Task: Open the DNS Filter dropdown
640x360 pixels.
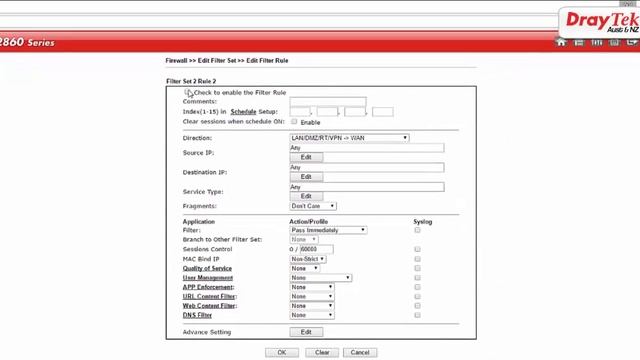Action: 312,316
